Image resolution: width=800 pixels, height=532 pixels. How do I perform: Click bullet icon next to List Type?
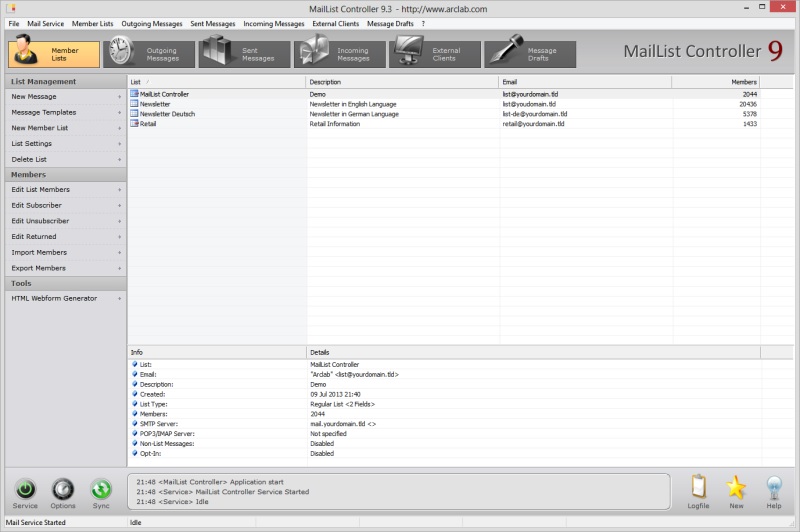pos(135,403)
